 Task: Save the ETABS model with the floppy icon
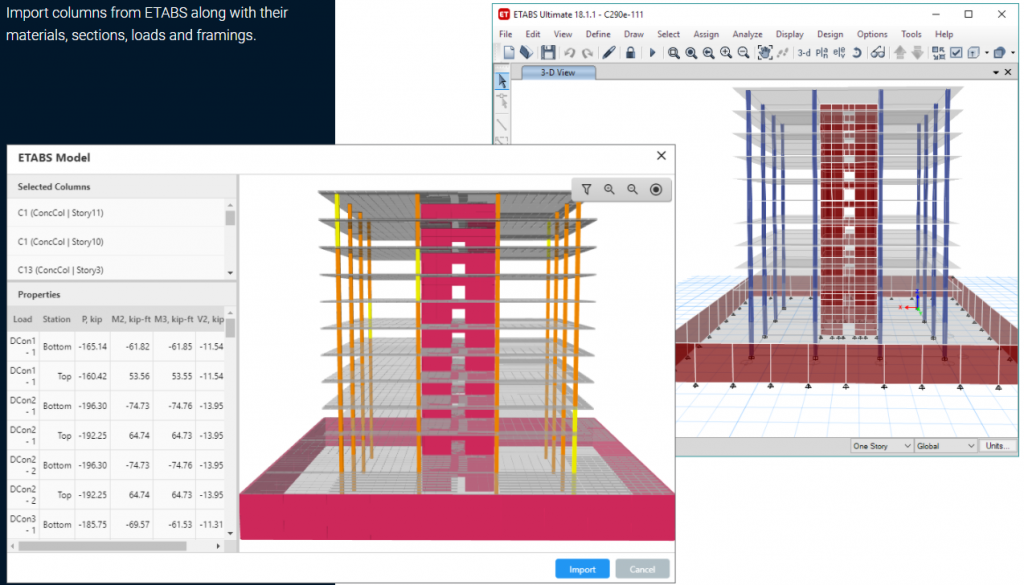click(548, 53)
